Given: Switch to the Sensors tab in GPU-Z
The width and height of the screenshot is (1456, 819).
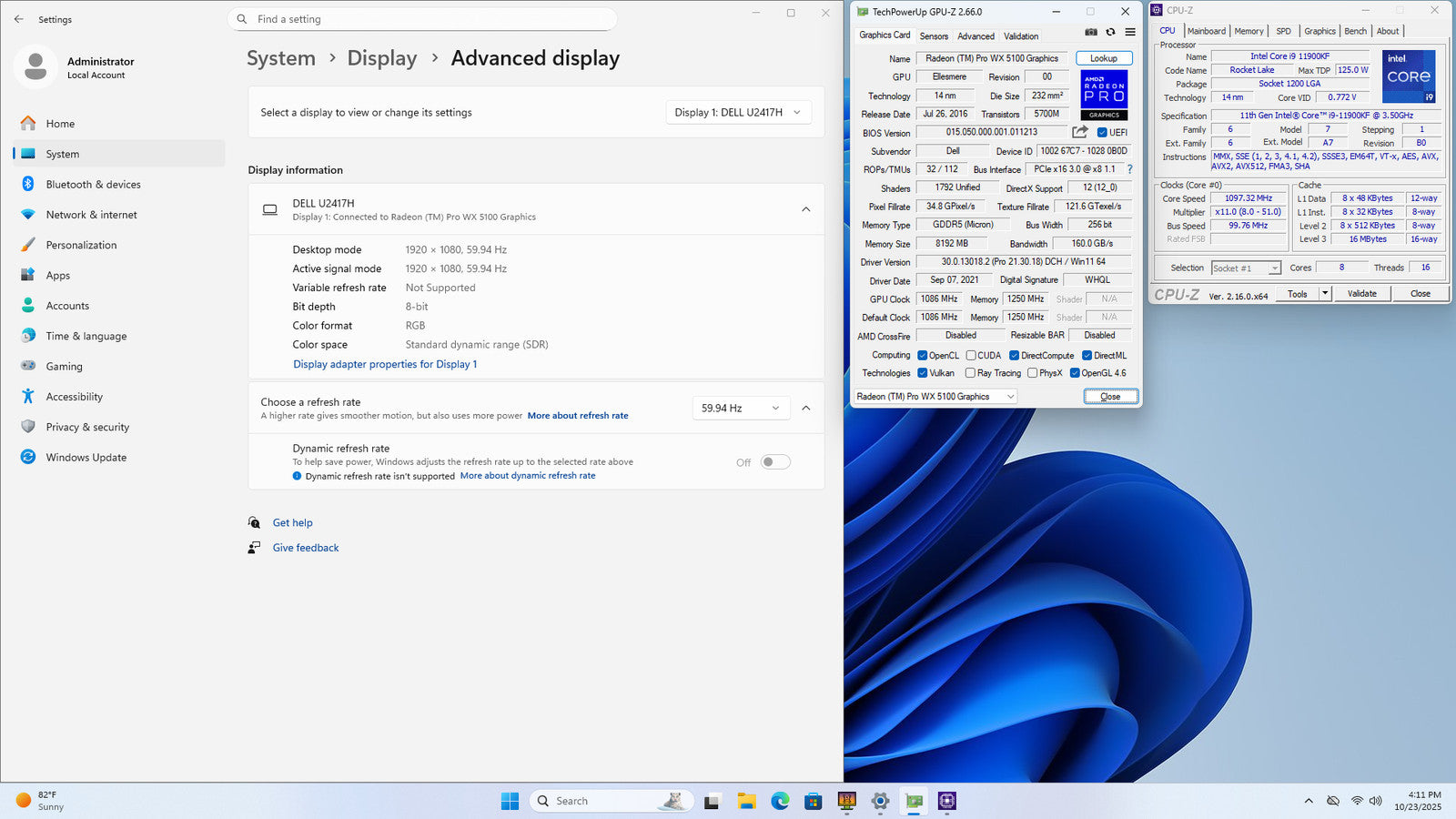Looking at the screenshot, I should point(934,36).
